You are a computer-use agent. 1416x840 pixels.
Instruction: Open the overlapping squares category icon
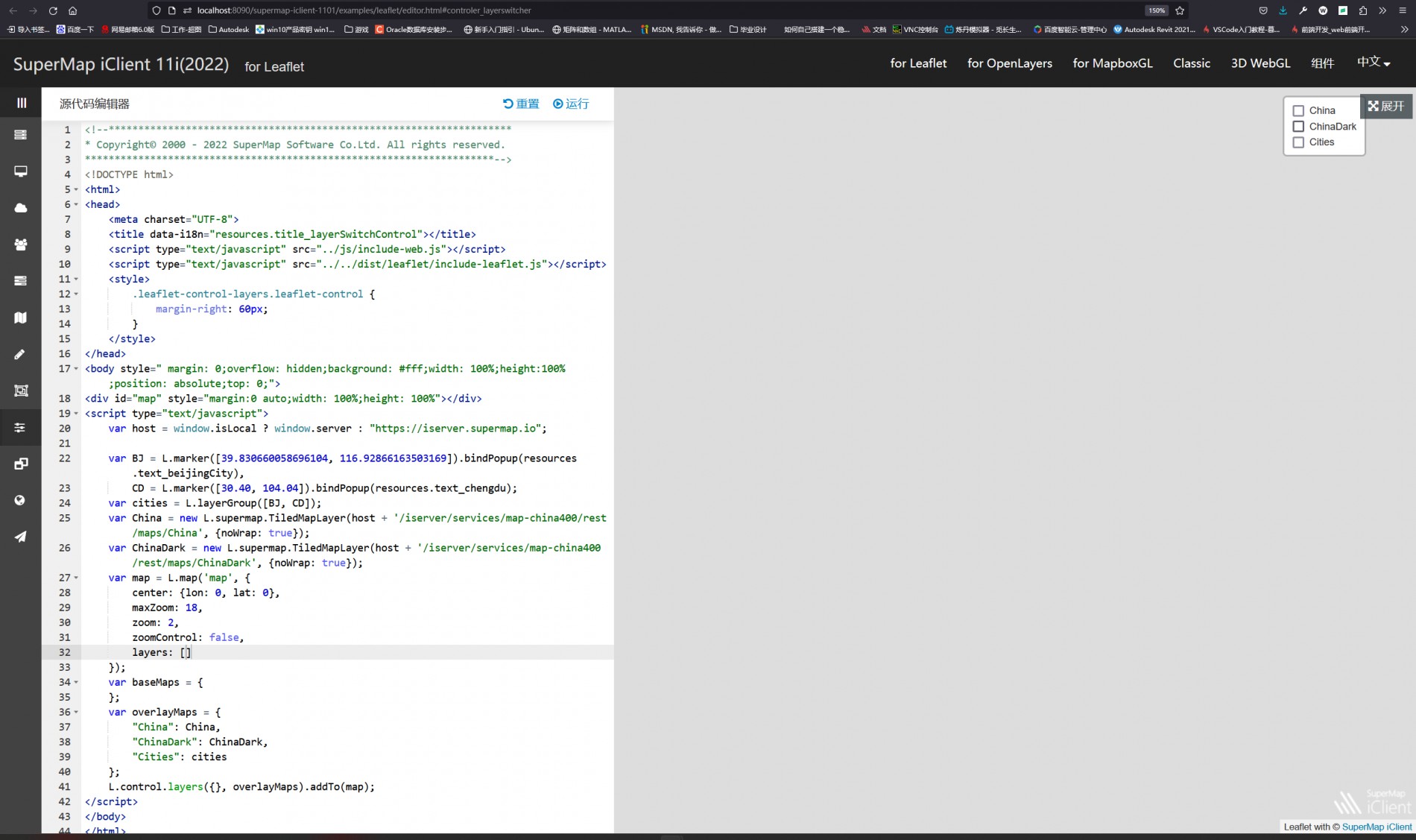click(x=21, y=464)
